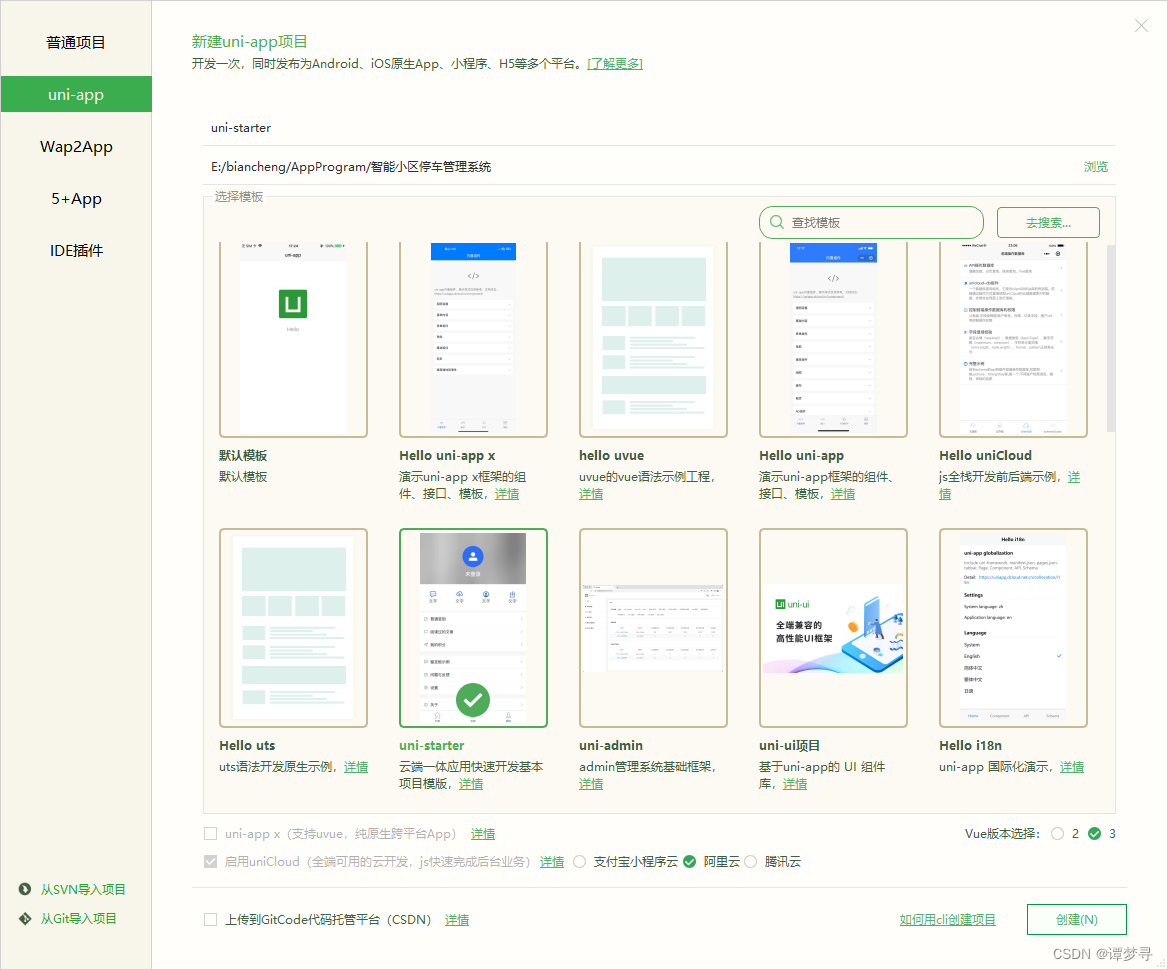Open 详情 link beside uni-app x option
The height and width of the screenshot is (970, 1168).
[x=483, y=834]
